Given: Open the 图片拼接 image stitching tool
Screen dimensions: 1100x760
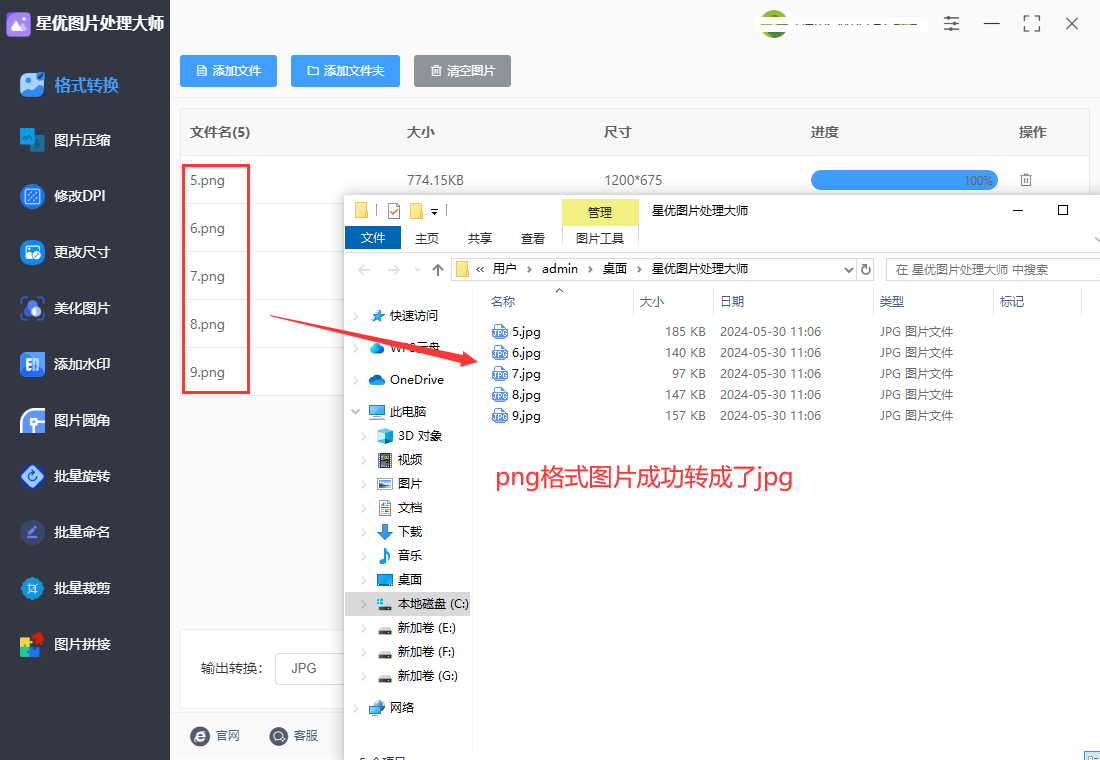Looking at the screenshot, I should [x=65, y=644].
